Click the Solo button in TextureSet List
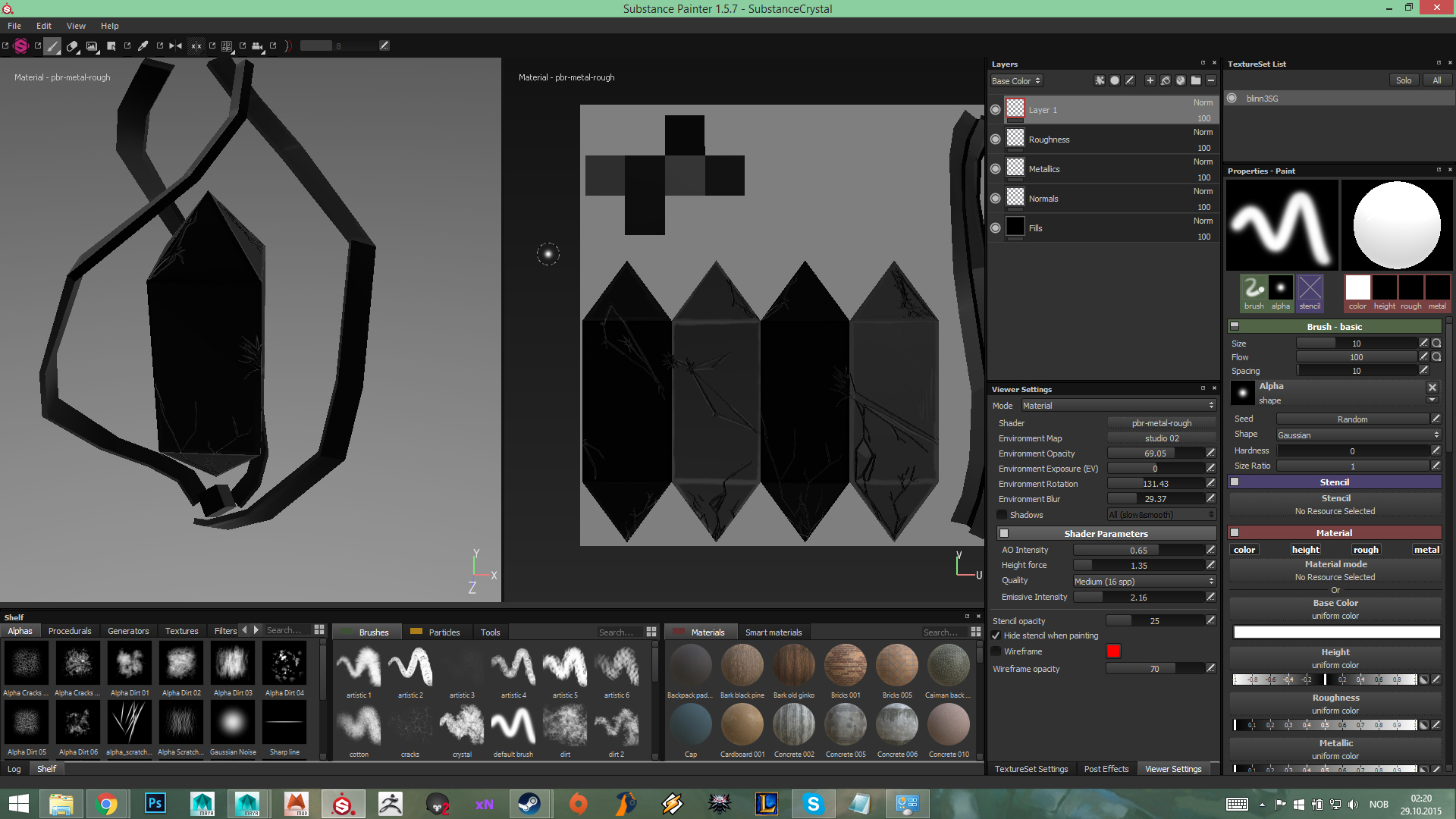 [x=1404, y=80]
